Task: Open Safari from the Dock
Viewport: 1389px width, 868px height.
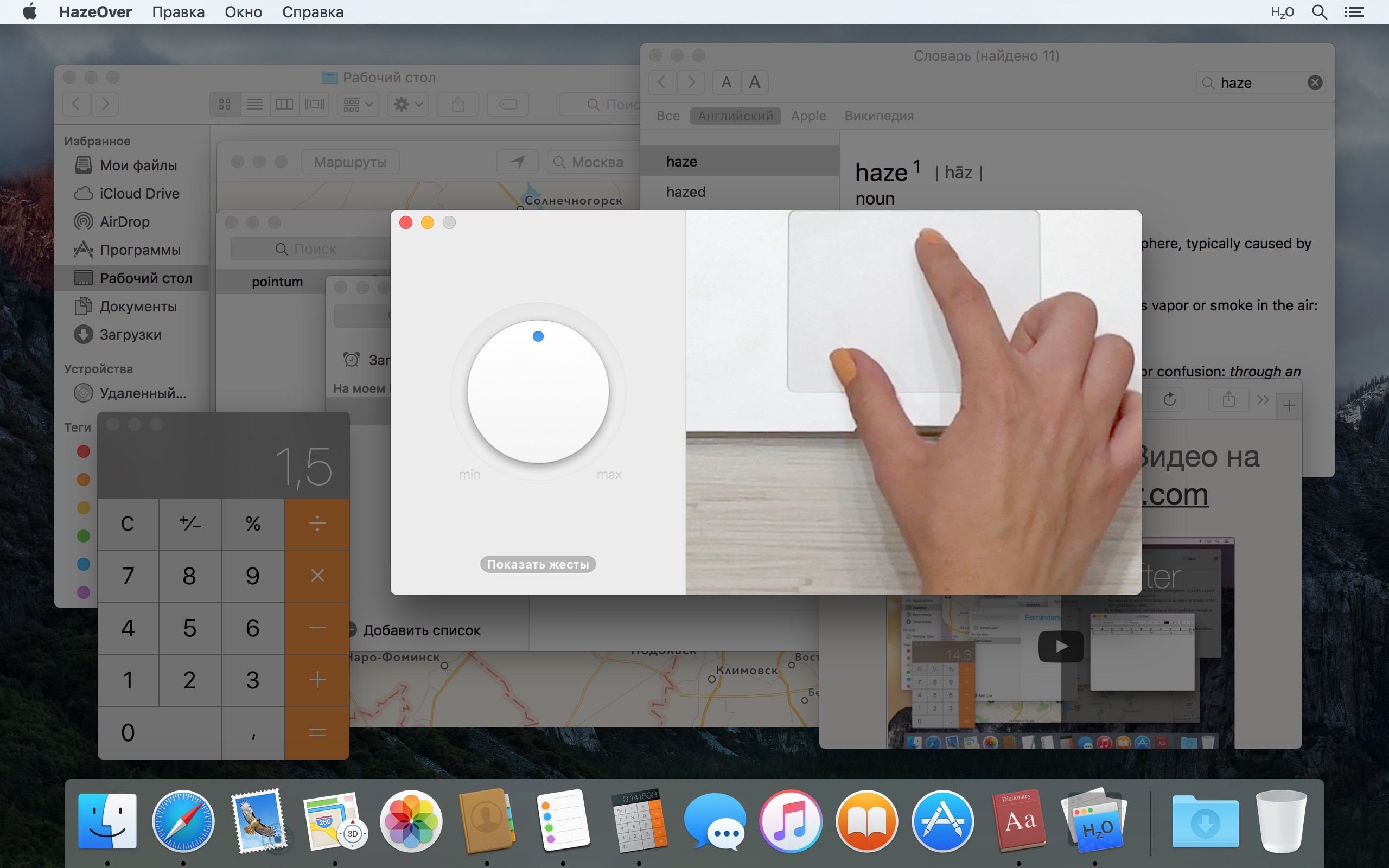Action: [183, 820]
